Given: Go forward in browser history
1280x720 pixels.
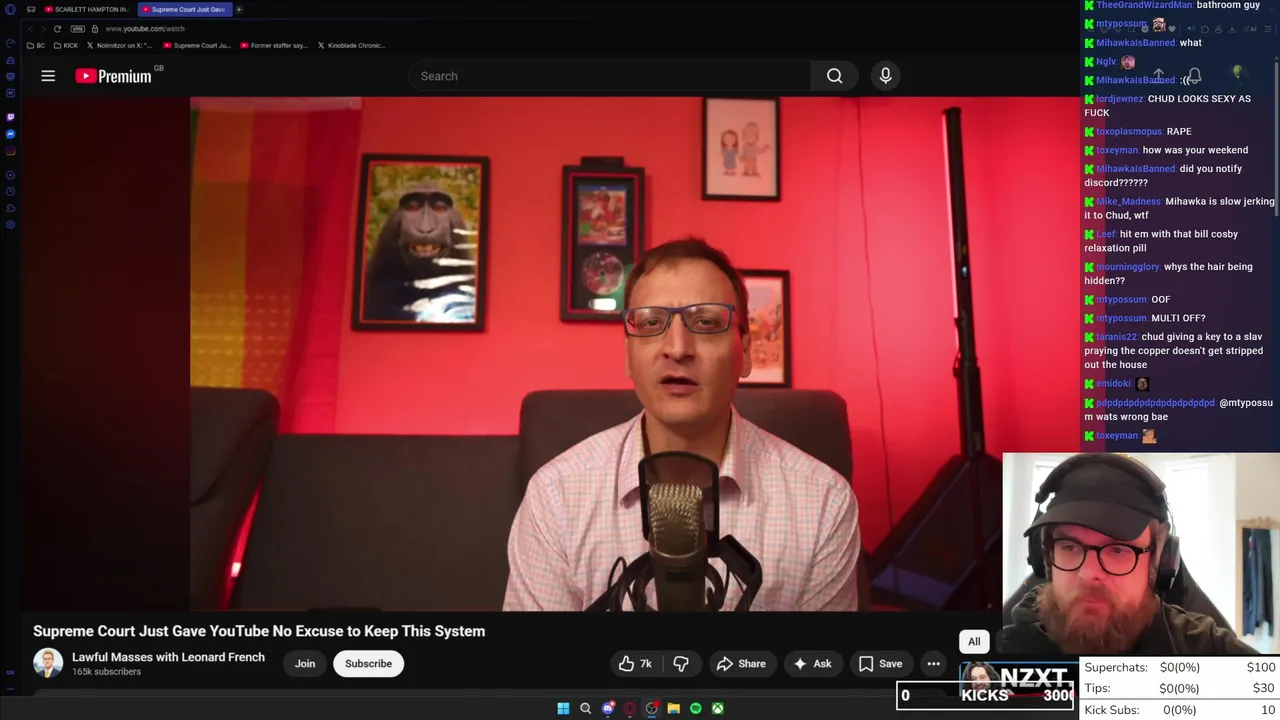Looking at the screenshot, I should pos(42,29).
